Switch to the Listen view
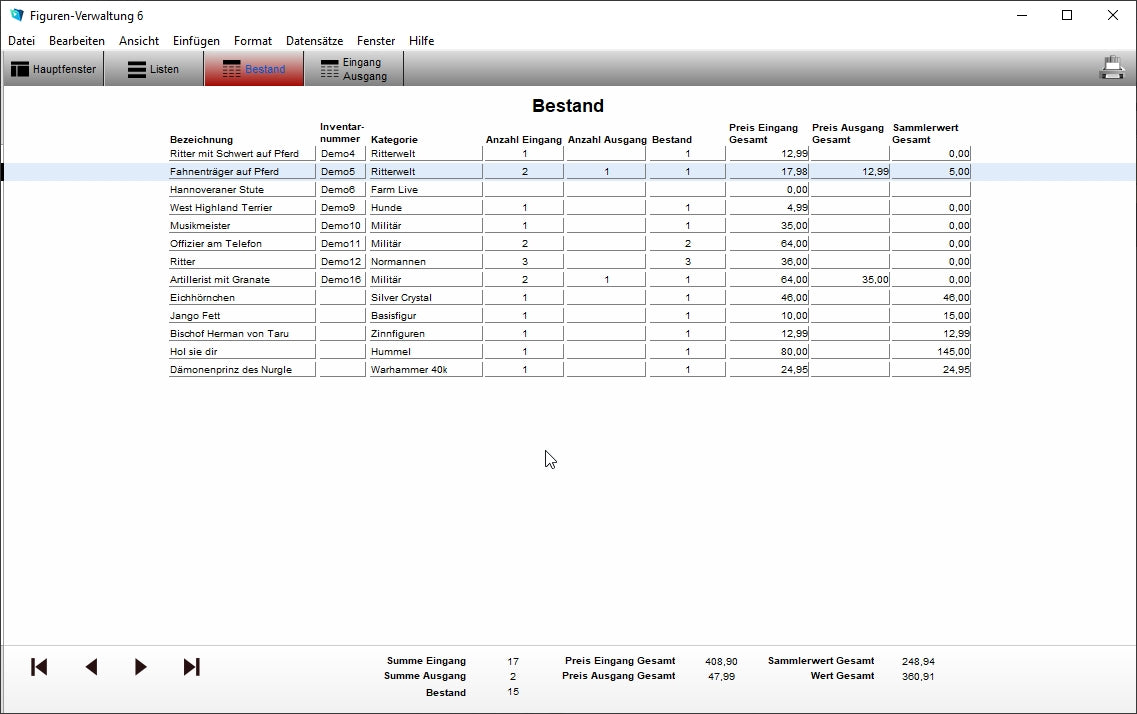This screenshot has height=714, width=1137. coord(154,69)
